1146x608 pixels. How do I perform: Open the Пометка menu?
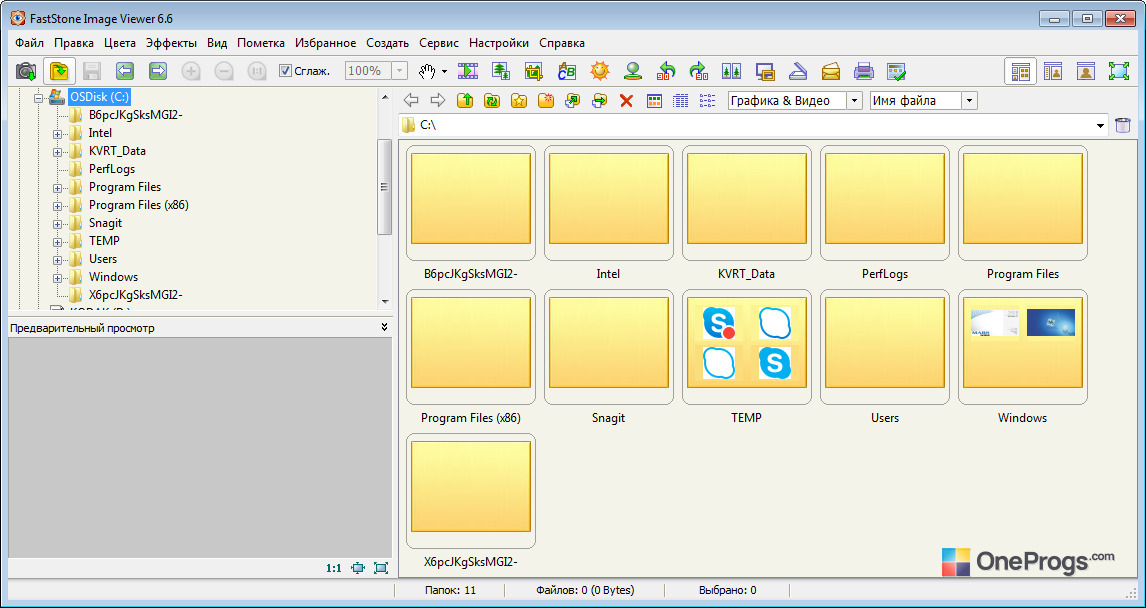click(260, 43)
